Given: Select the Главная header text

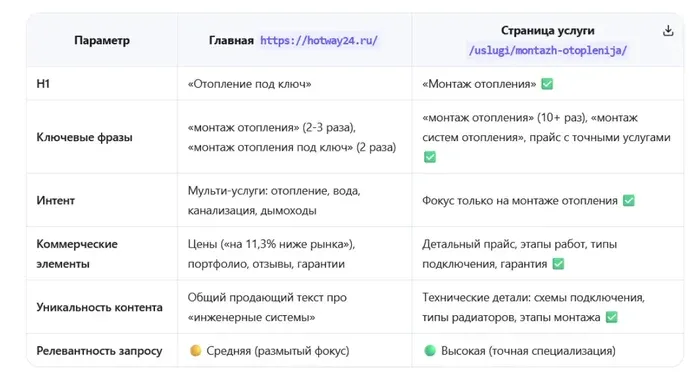Looking at the screenshot, I should [231, 41].
